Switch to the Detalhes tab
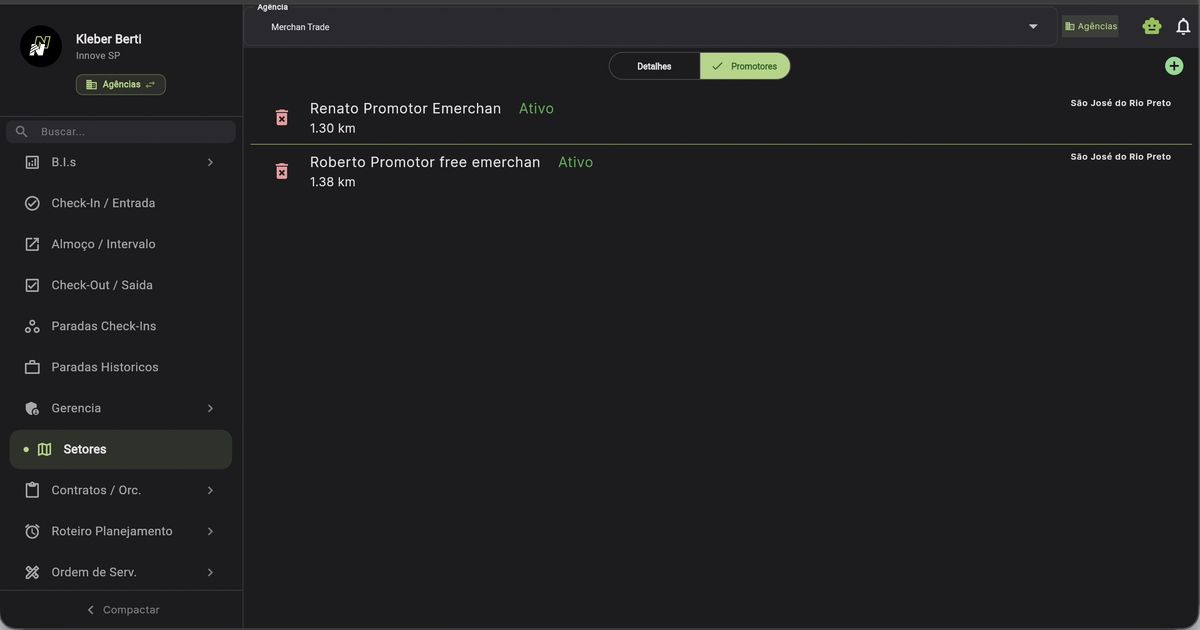 pyautogui.click(x=654, y=66)
